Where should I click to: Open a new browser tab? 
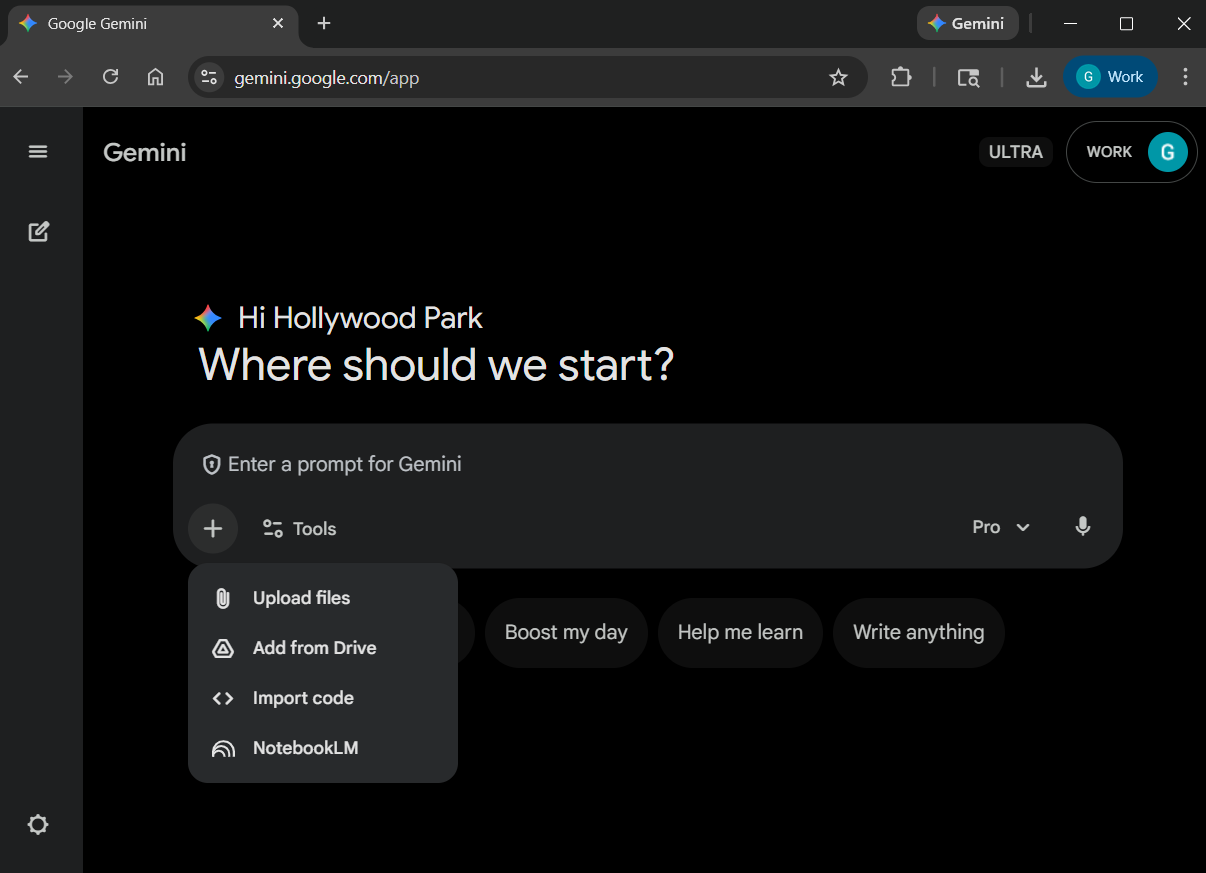point(324,23)
